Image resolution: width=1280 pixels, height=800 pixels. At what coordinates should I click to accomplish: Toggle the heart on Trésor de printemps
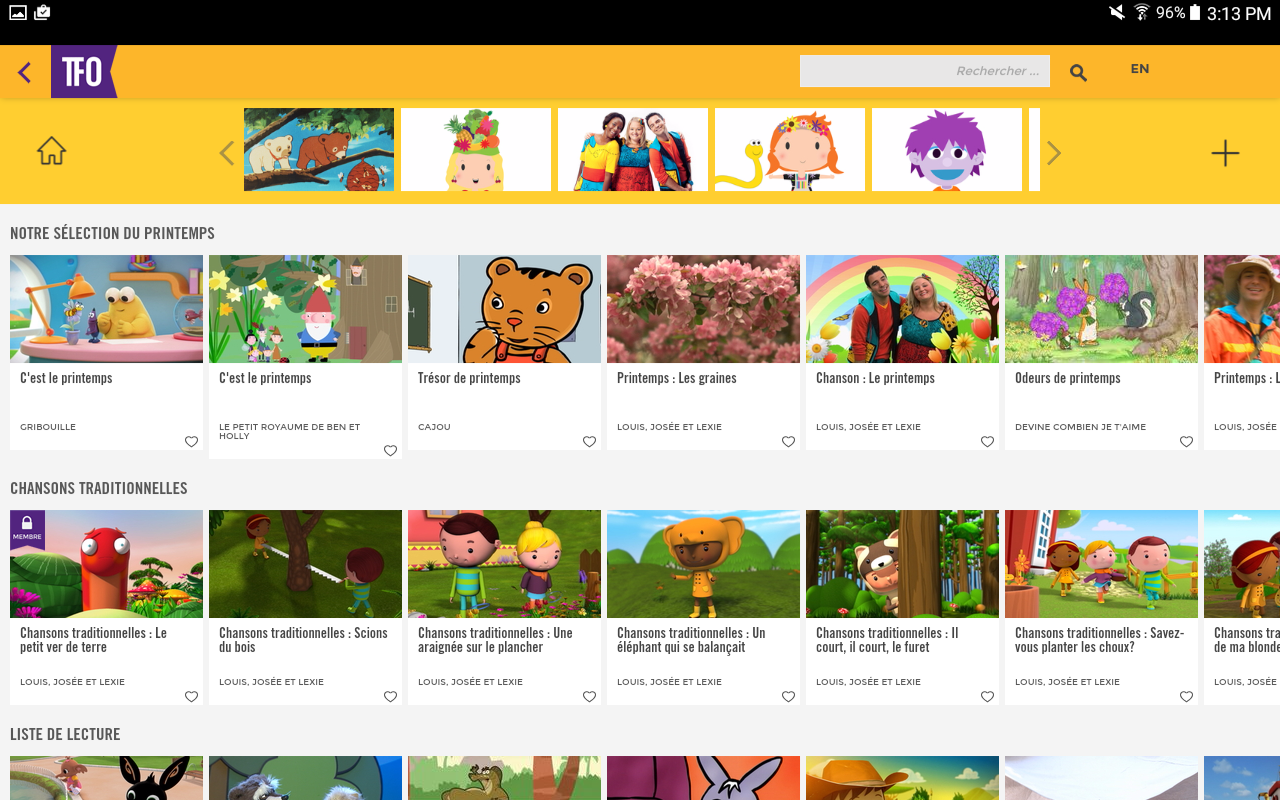coord(589,442)
